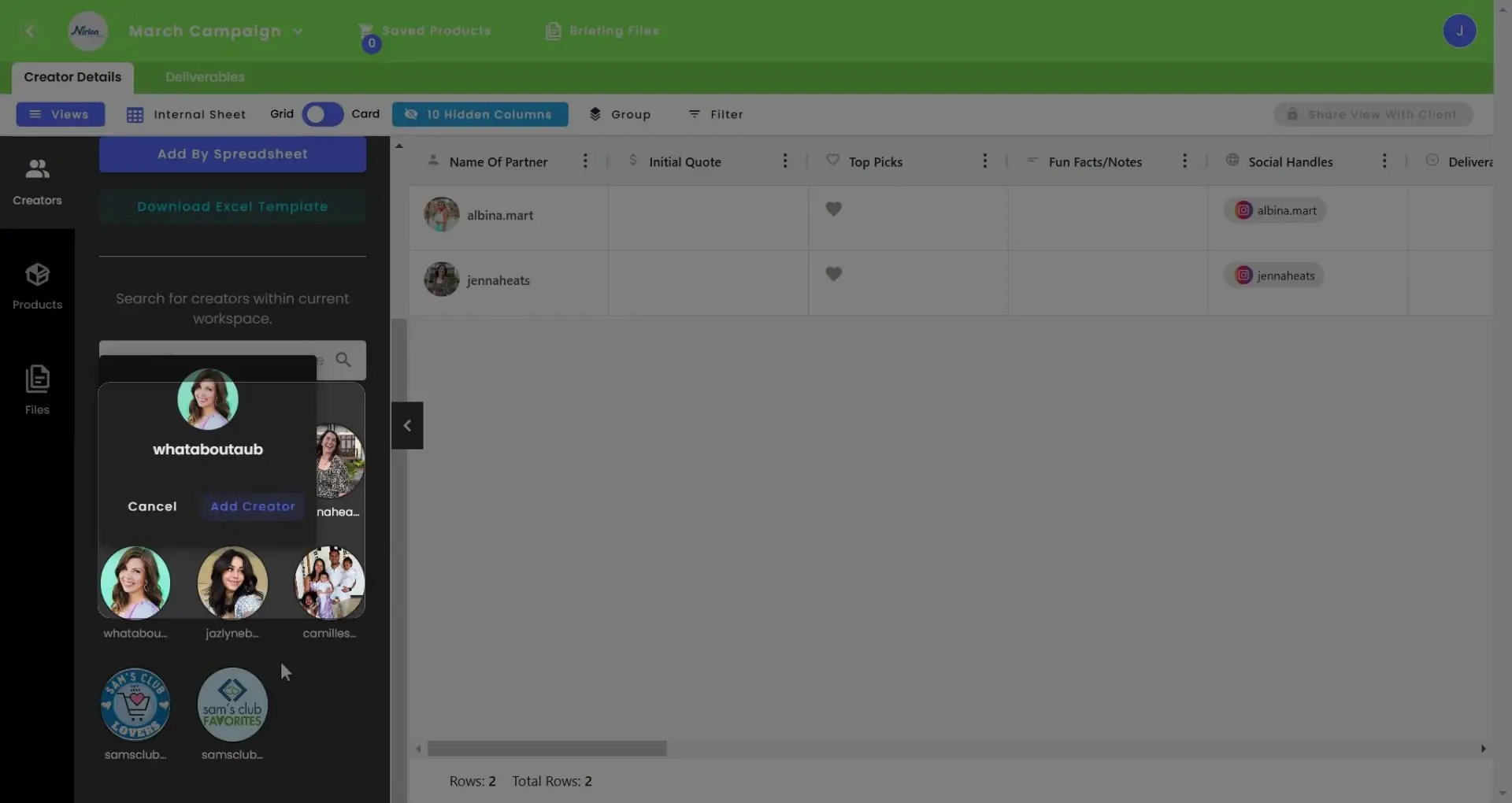Open the Name Of Partner column menu
Screen dimensions: 1512x803
click(585, 161)
